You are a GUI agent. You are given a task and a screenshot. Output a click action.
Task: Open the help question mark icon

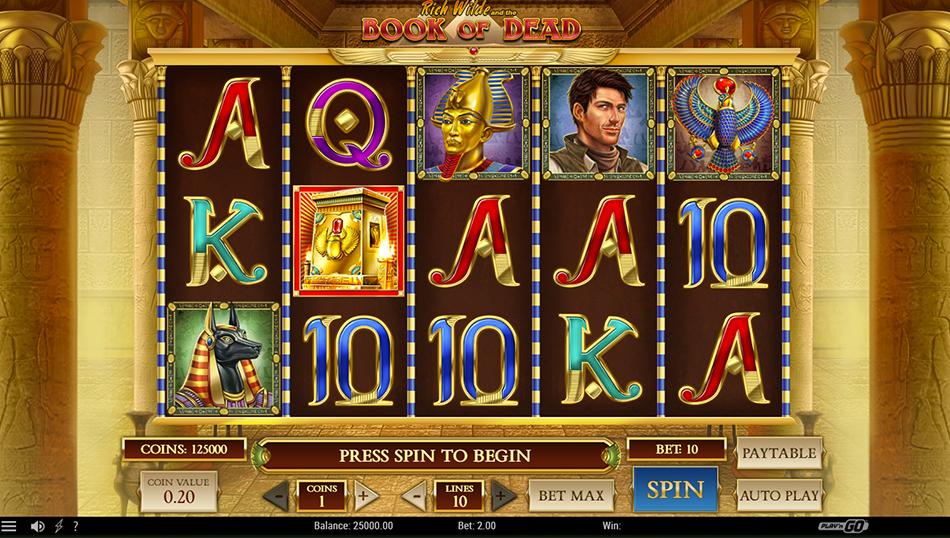point(76,526)
